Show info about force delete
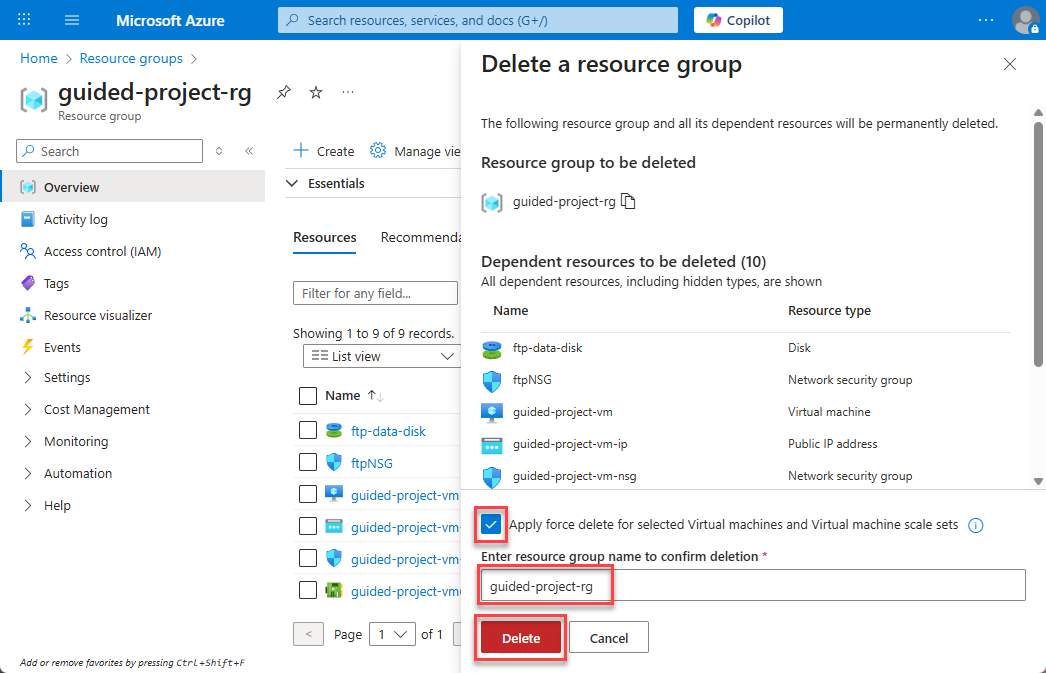 pyautogui.click(x=975, y=526)
